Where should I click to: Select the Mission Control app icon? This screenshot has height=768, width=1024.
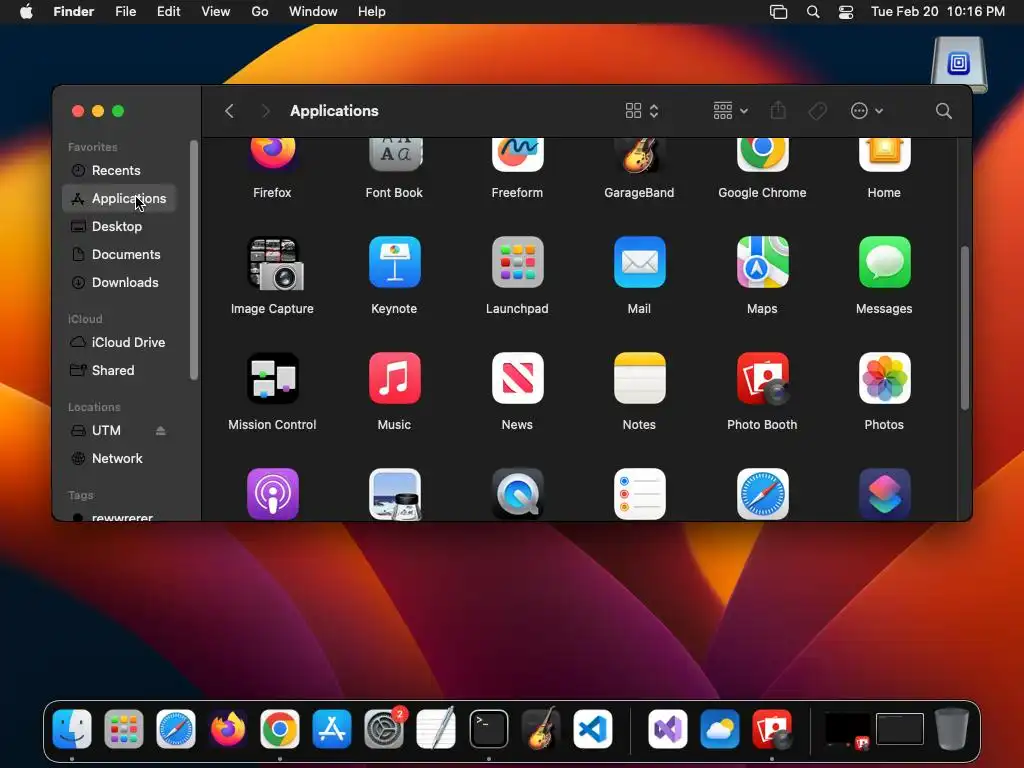[x=272, y=378]
